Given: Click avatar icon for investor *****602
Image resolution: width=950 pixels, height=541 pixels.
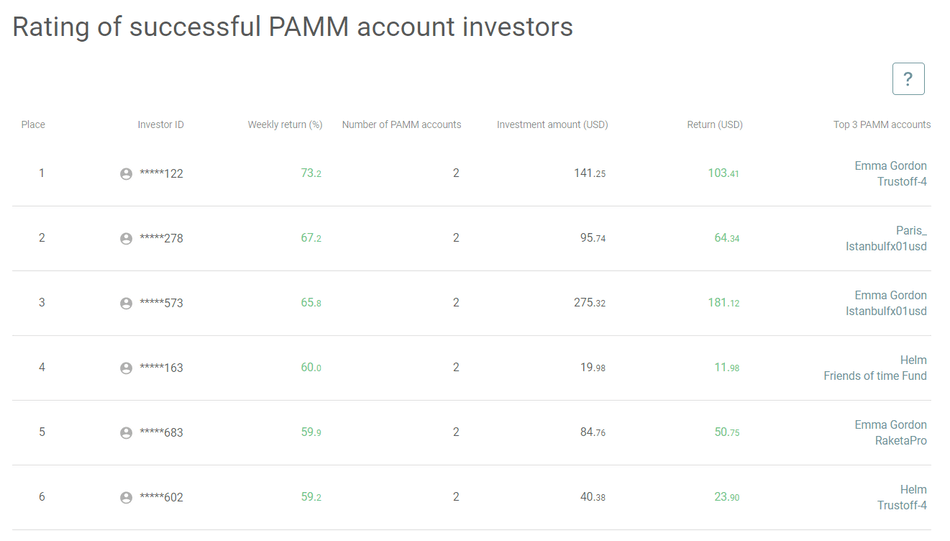Looking at the screenshot, I should click(x=126, y=498).
